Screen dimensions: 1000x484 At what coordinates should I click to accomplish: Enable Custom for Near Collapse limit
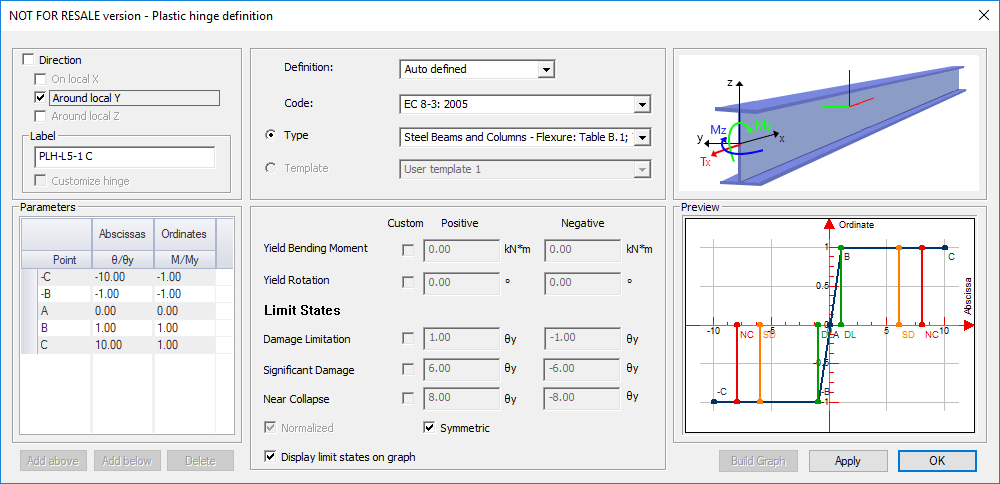click(407, 398)
